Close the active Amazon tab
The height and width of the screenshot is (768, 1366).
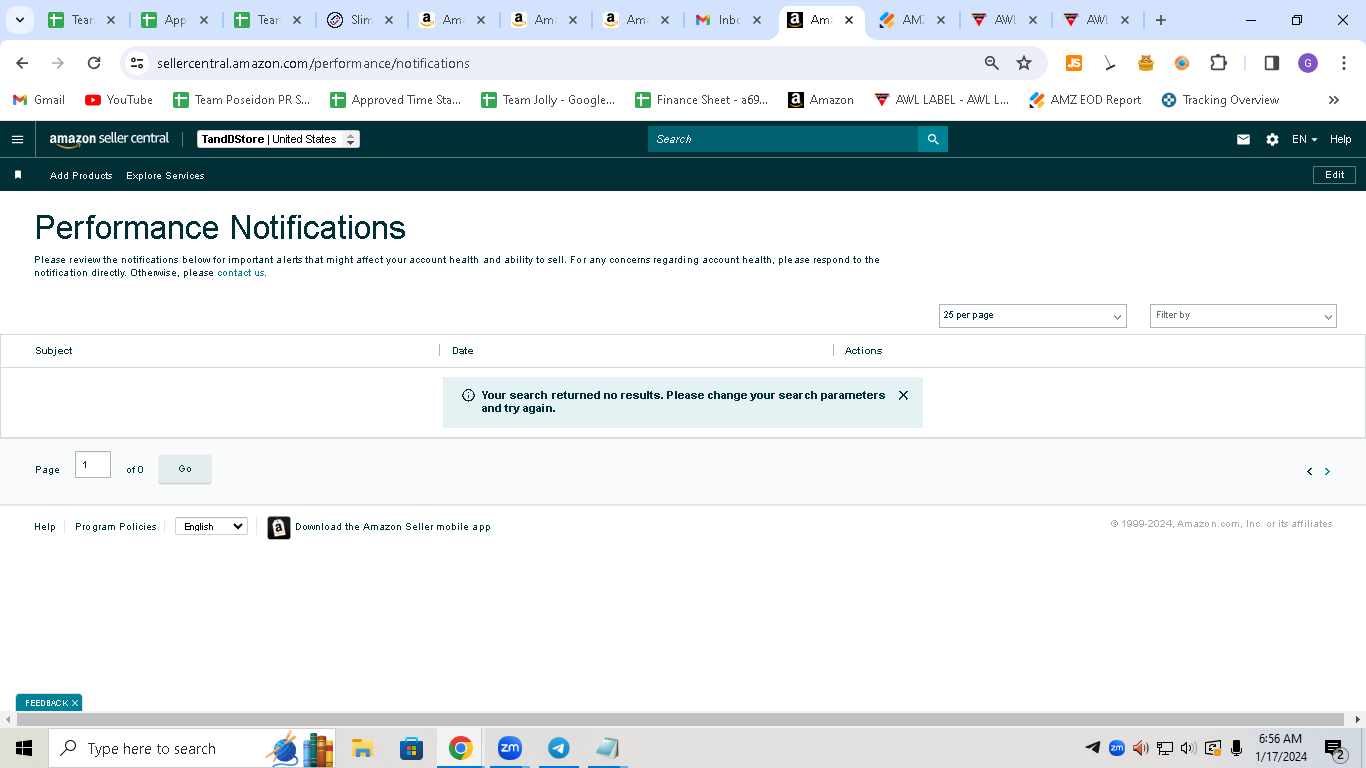(x=848, y=20)
